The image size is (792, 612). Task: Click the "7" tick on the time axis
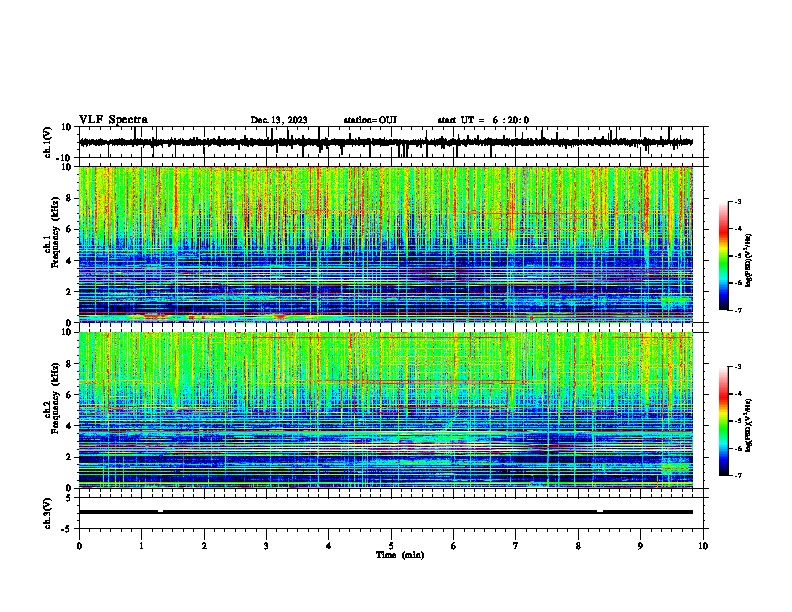coord(516,546)
